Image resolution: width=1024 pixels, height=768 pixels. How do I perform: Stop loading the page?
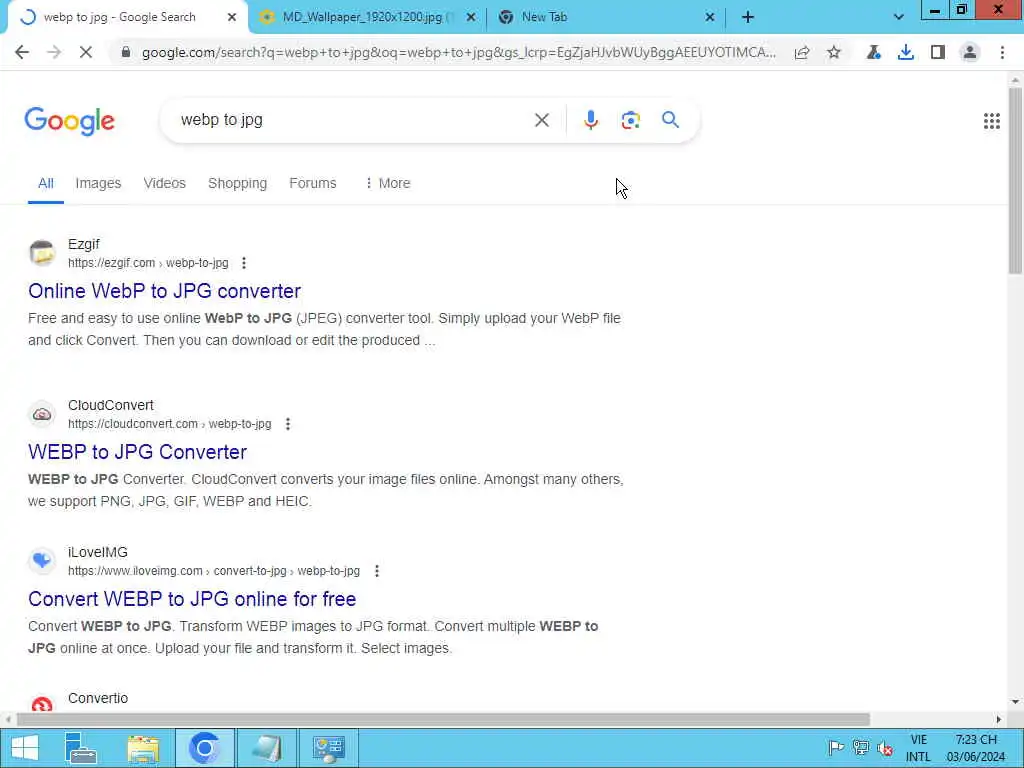pyautogui.click(x=86, y=52)
